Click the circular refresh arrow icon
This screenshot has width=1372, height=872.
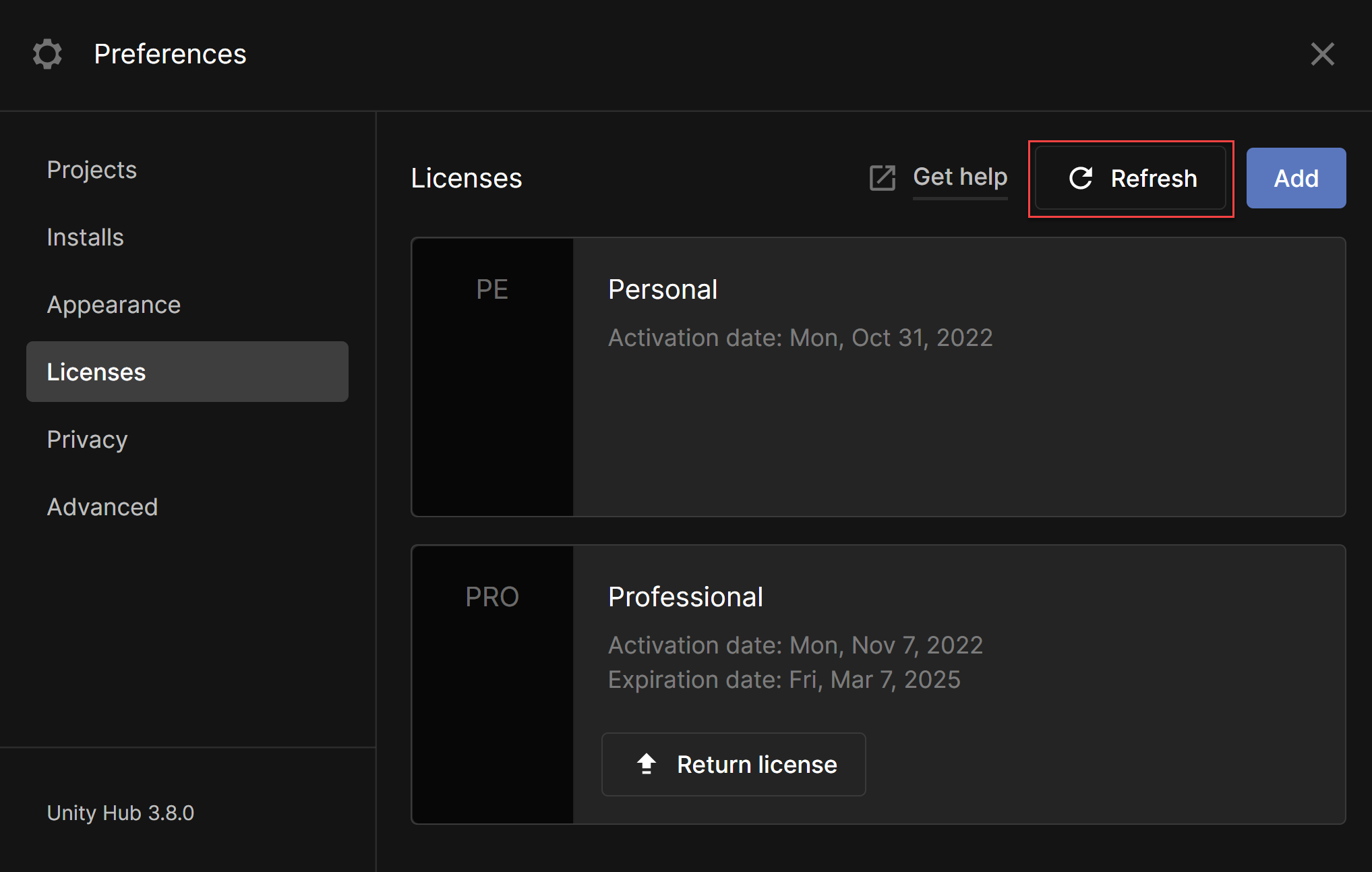click(x=1081, y=178)
